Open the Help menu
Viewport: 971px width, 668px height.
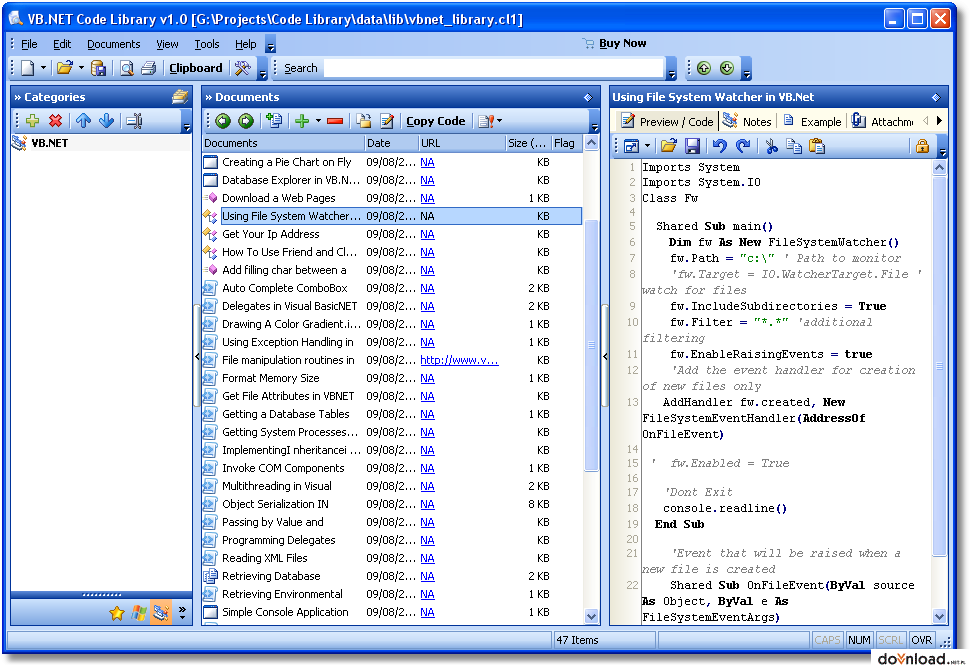tap(245, 44)
